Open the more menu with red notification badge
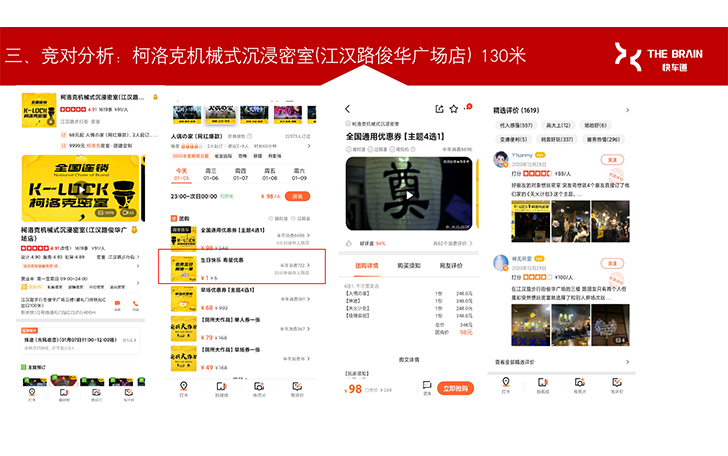The width and height of the screenshot is (728, 456). pos(469,107)
